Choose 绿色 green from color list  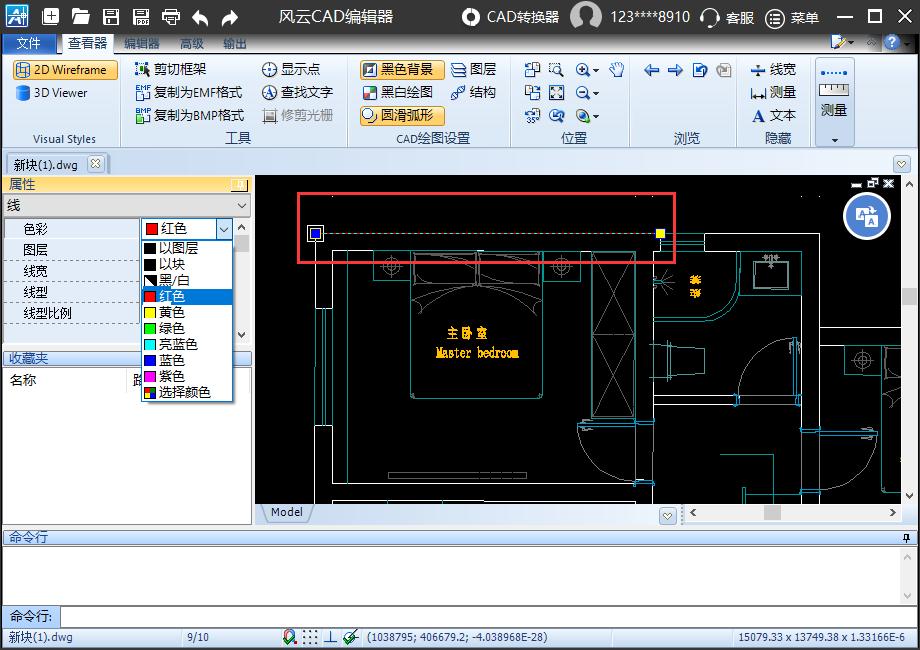[171, 328]
